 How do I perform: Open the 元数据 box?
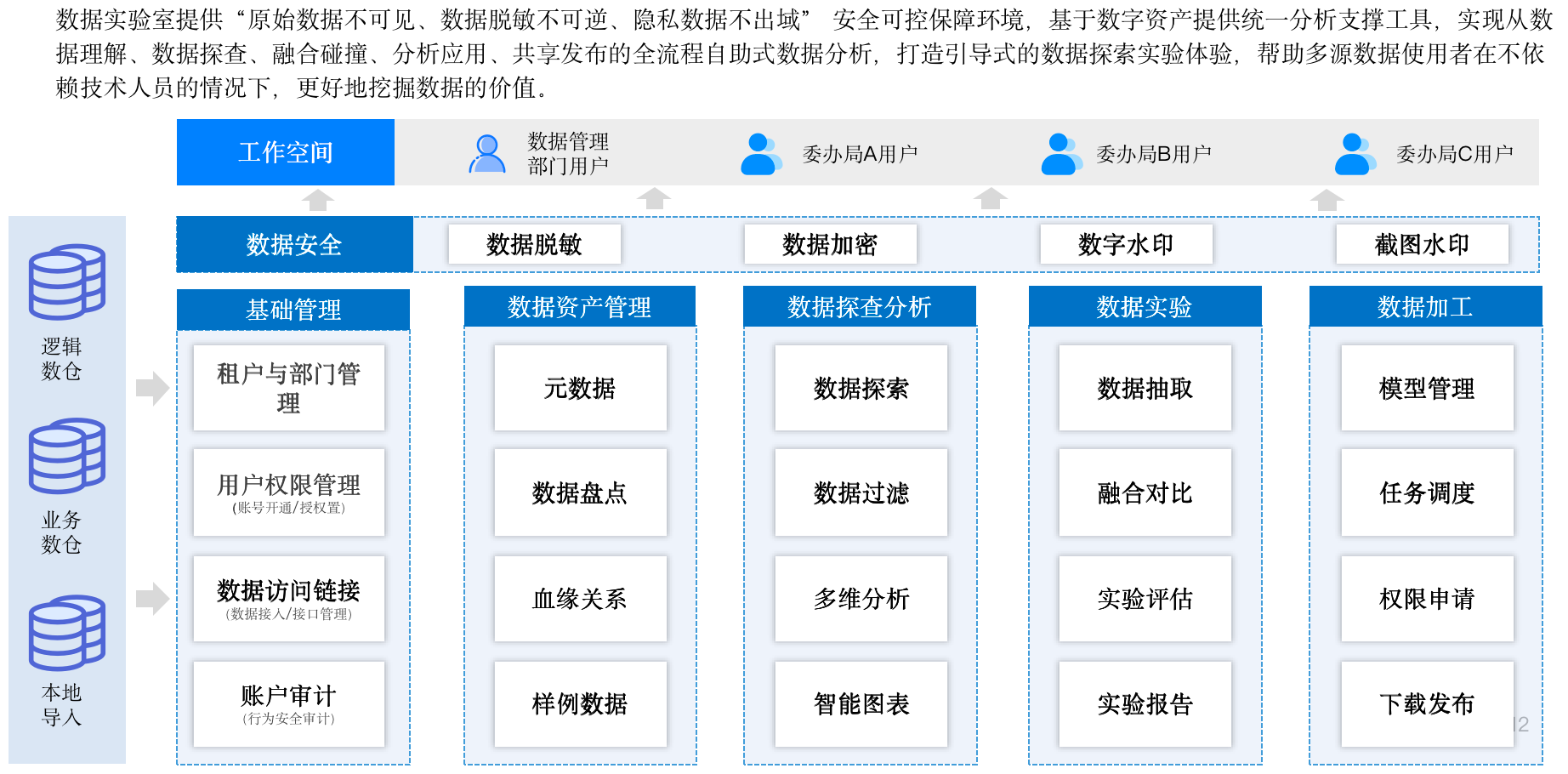[580, 389]
